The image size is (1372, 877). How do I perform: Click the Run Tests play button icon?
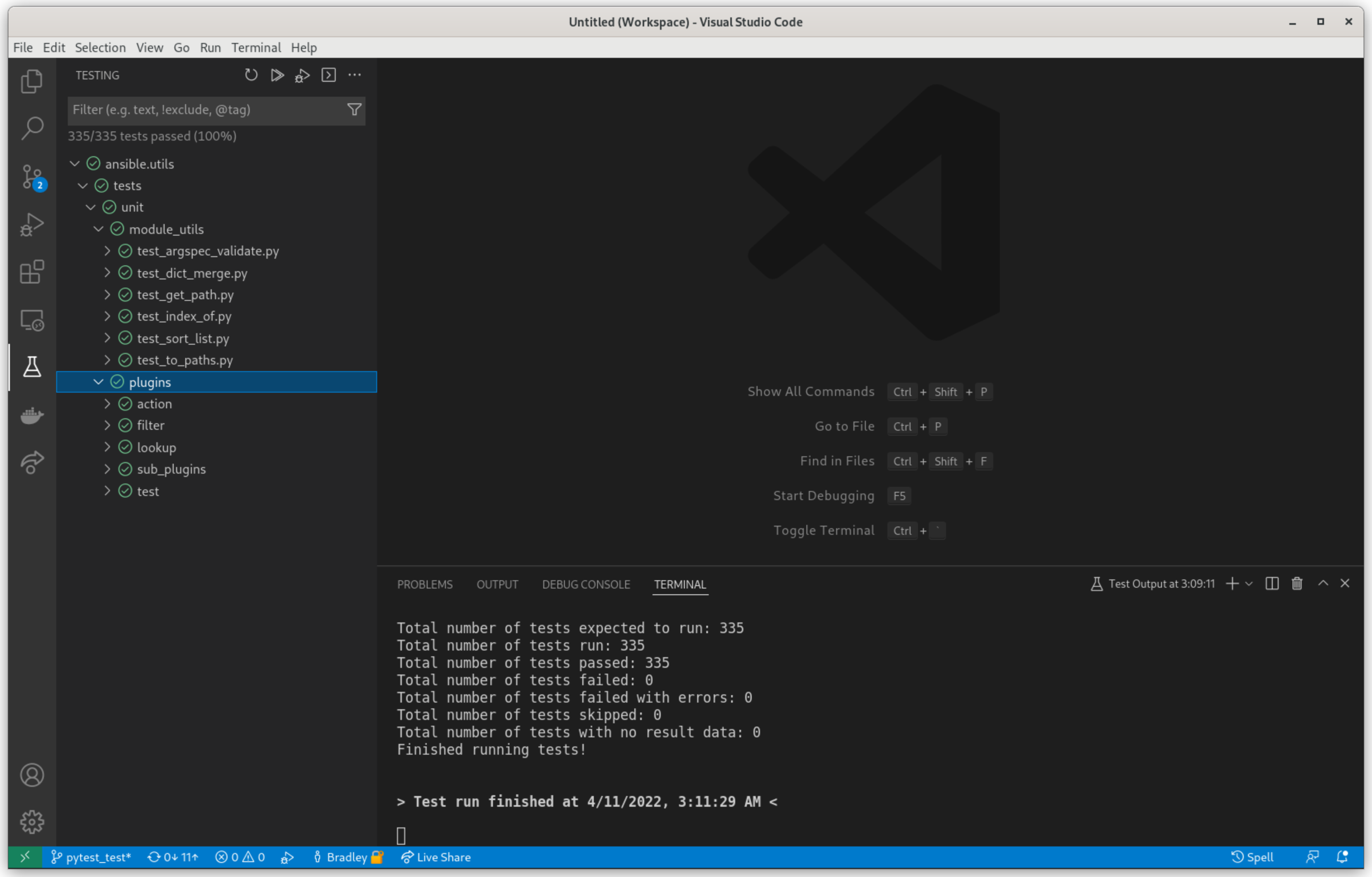click(276, 74)
